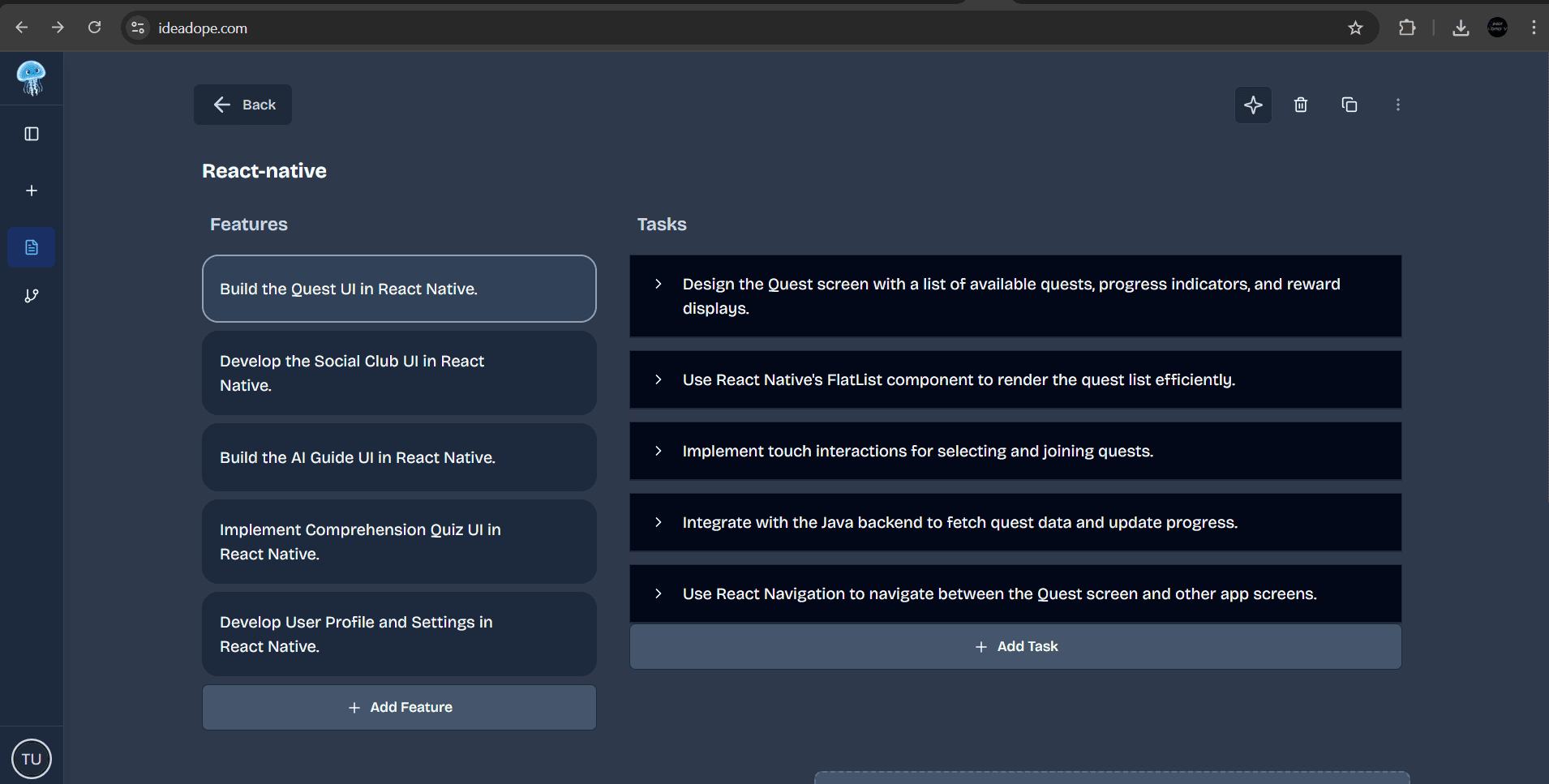Open the browser downloads icon
Screen dimensions: 1549x784
[1460, 27]
